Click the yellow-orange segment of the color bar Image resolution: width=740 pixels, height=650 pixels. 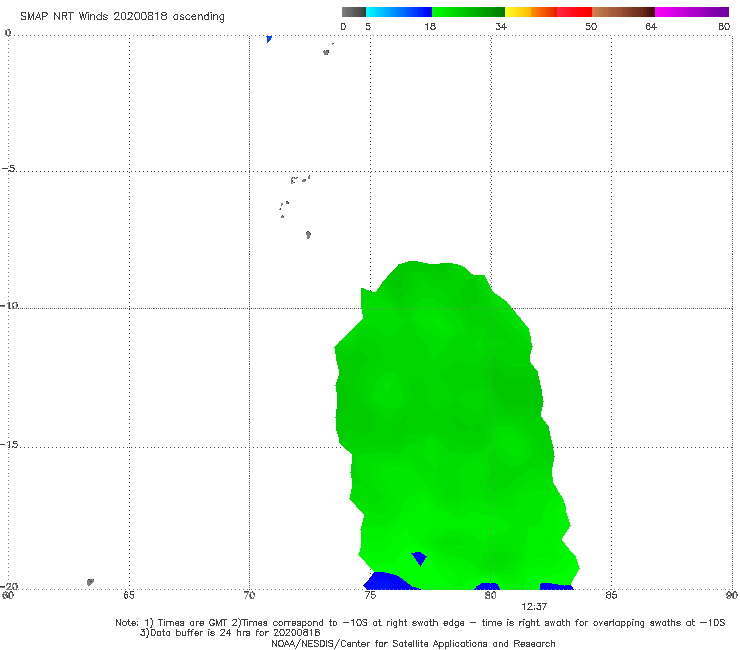tap(530, 12)
